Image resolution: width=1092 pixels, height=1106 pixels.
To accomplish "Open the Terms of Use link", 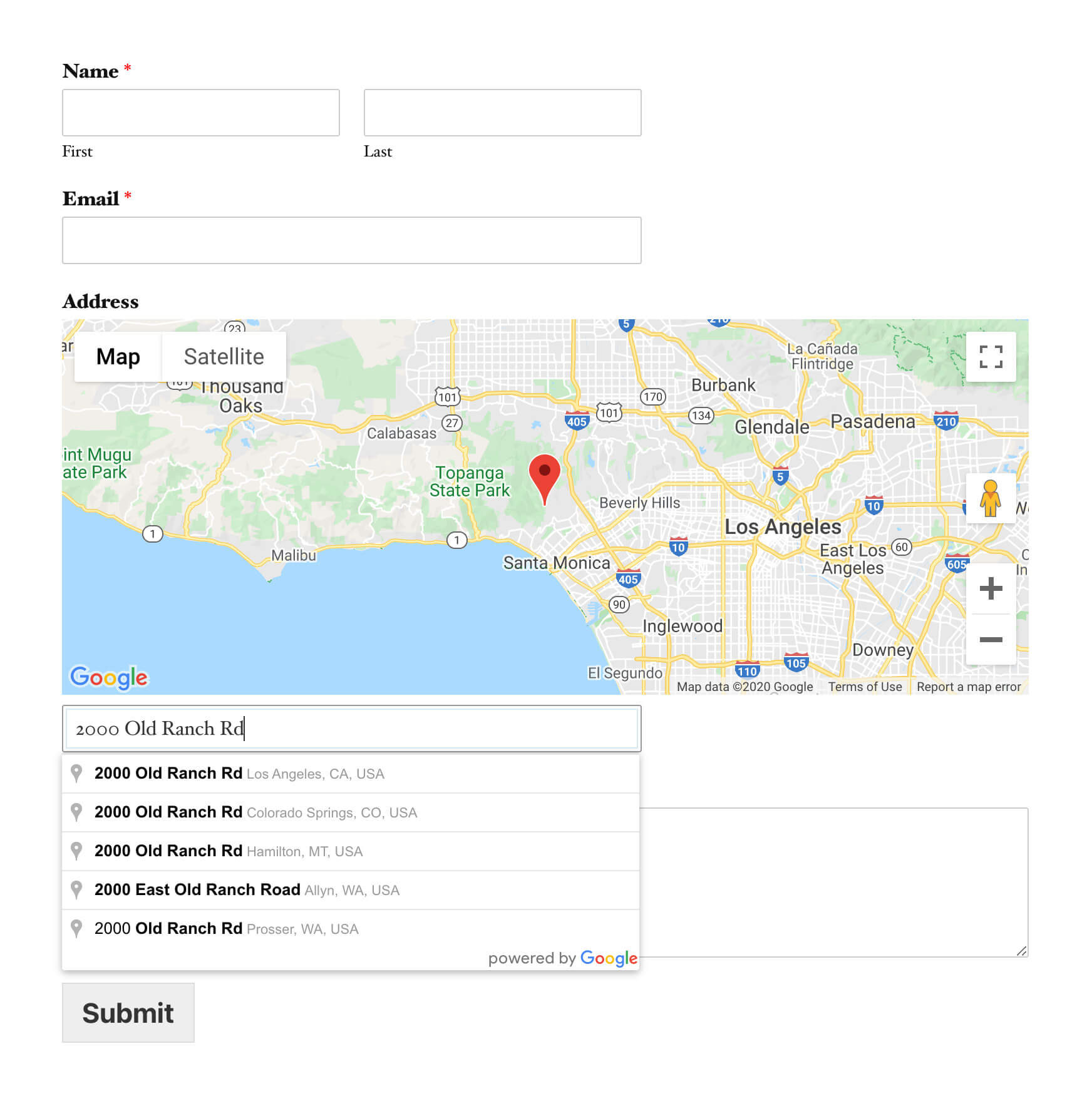I will (865, 687).
